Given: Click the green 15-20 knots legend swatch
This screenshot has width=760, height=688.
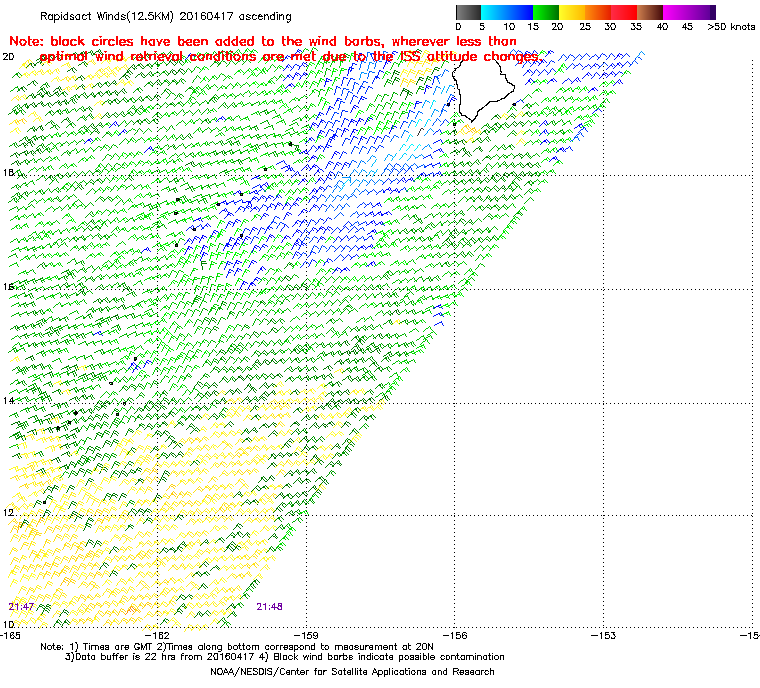Looking at the screenshot, I should pyautogui.click(x=546, y=12).
